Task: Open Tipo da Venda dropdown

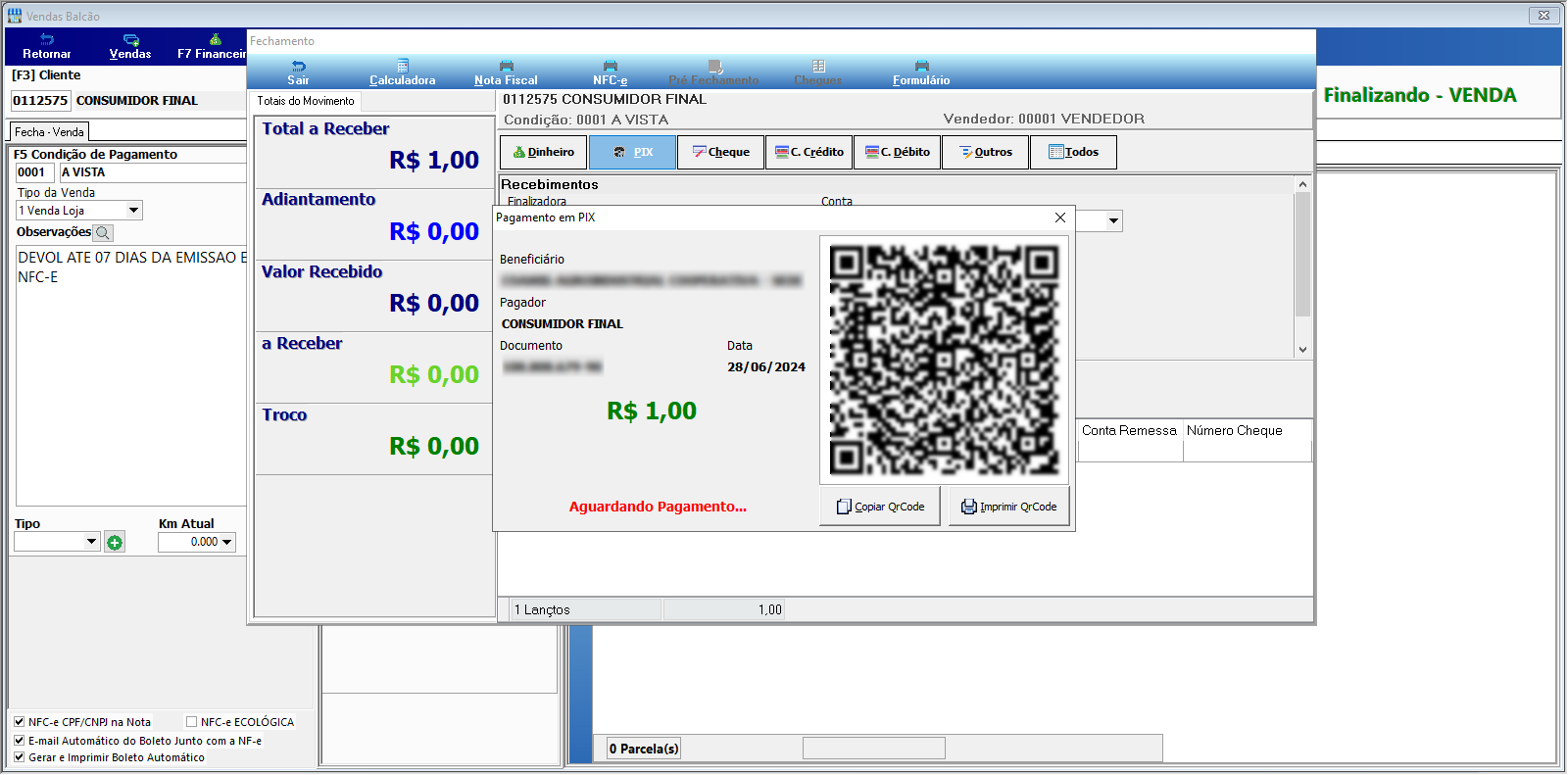Action: click(x=133, y=211)
